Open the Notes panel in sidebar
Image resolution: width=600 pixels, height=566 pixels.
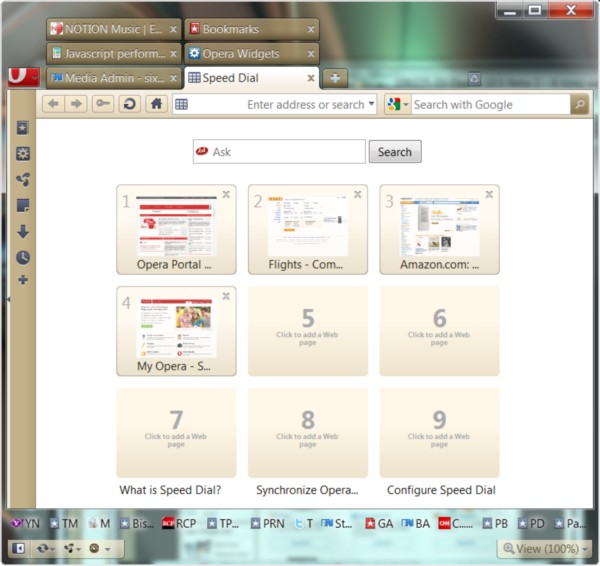coord(23,206)
